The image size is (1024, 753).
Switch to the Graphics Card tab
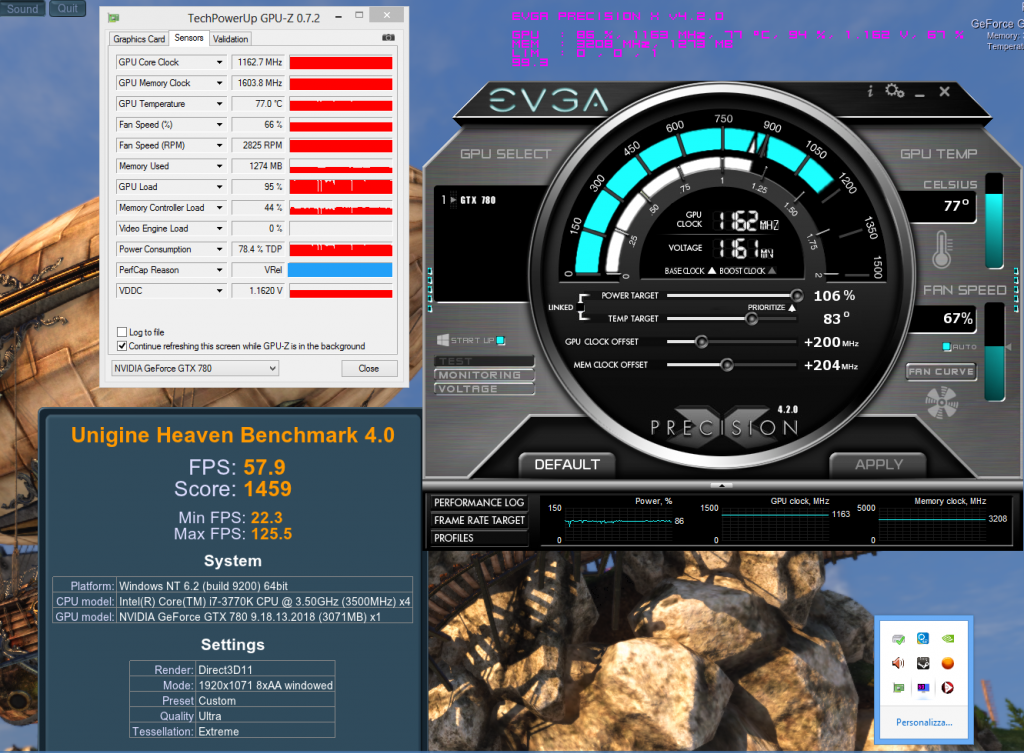coord(139,39)
